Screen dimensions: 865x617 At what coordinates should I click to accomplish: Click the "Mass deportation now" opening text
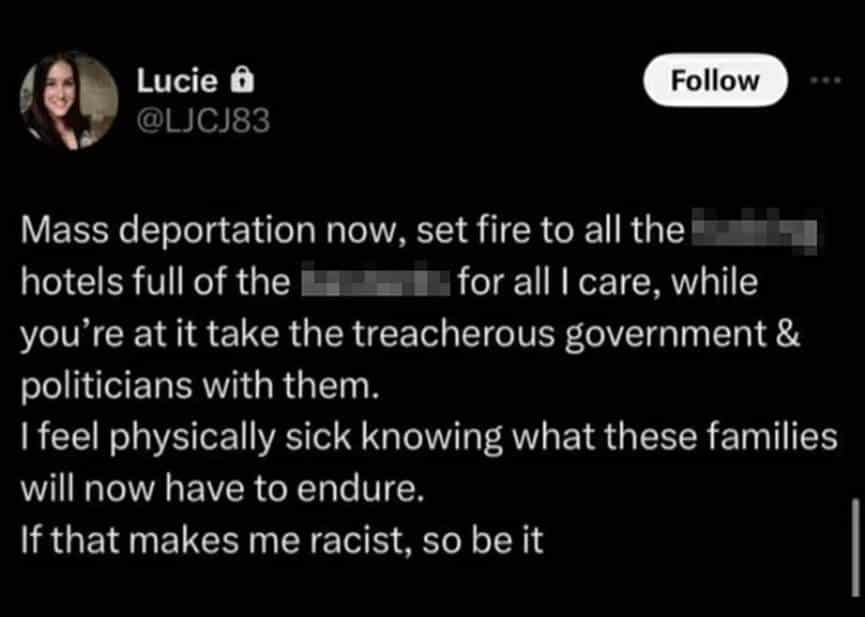(x=213, y=231)
